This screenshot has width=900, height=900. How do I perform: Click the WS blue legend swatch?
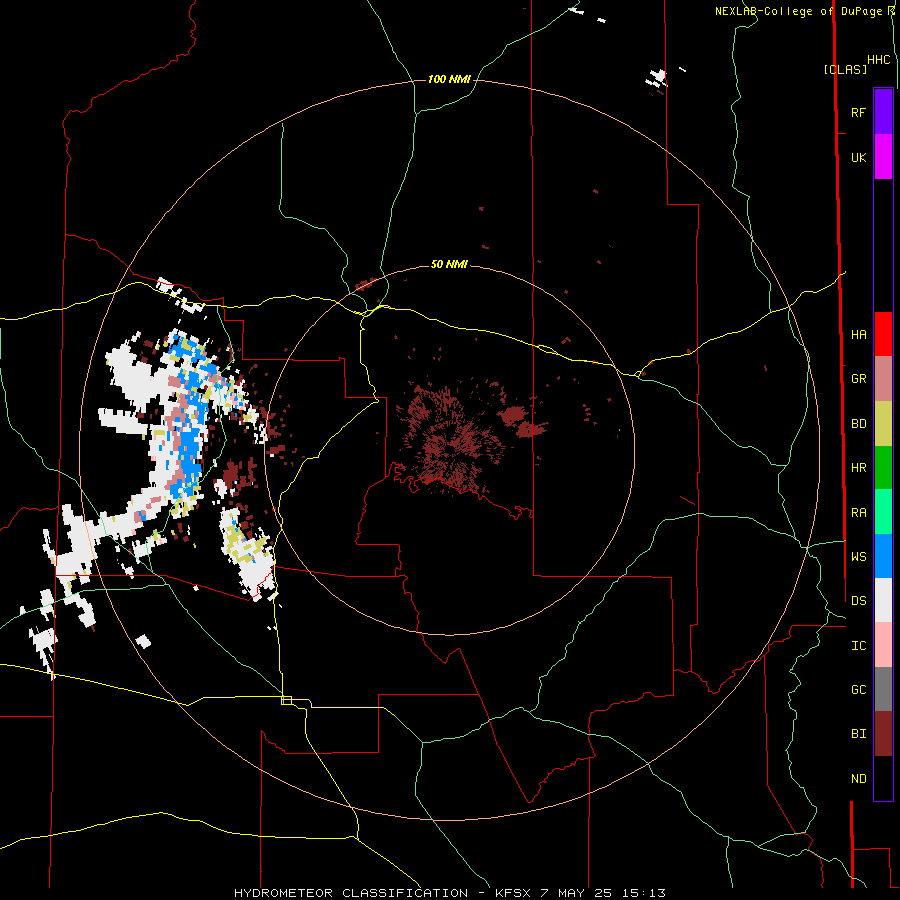883,556
